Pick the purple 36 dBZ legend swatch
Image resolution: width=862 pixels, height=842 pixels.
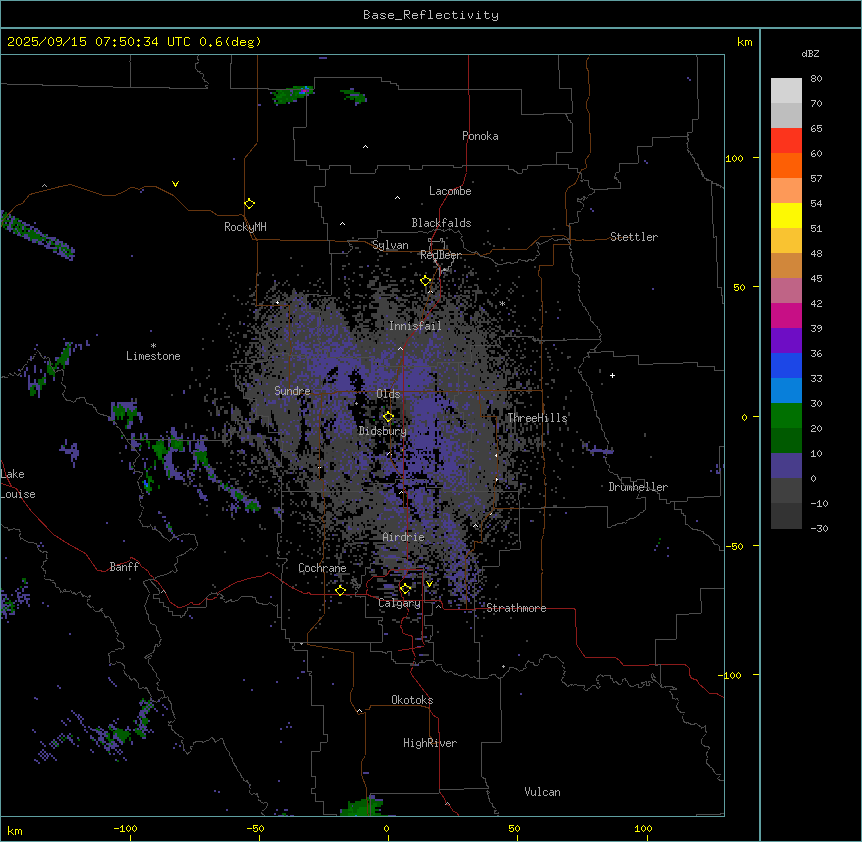[786, 341]
